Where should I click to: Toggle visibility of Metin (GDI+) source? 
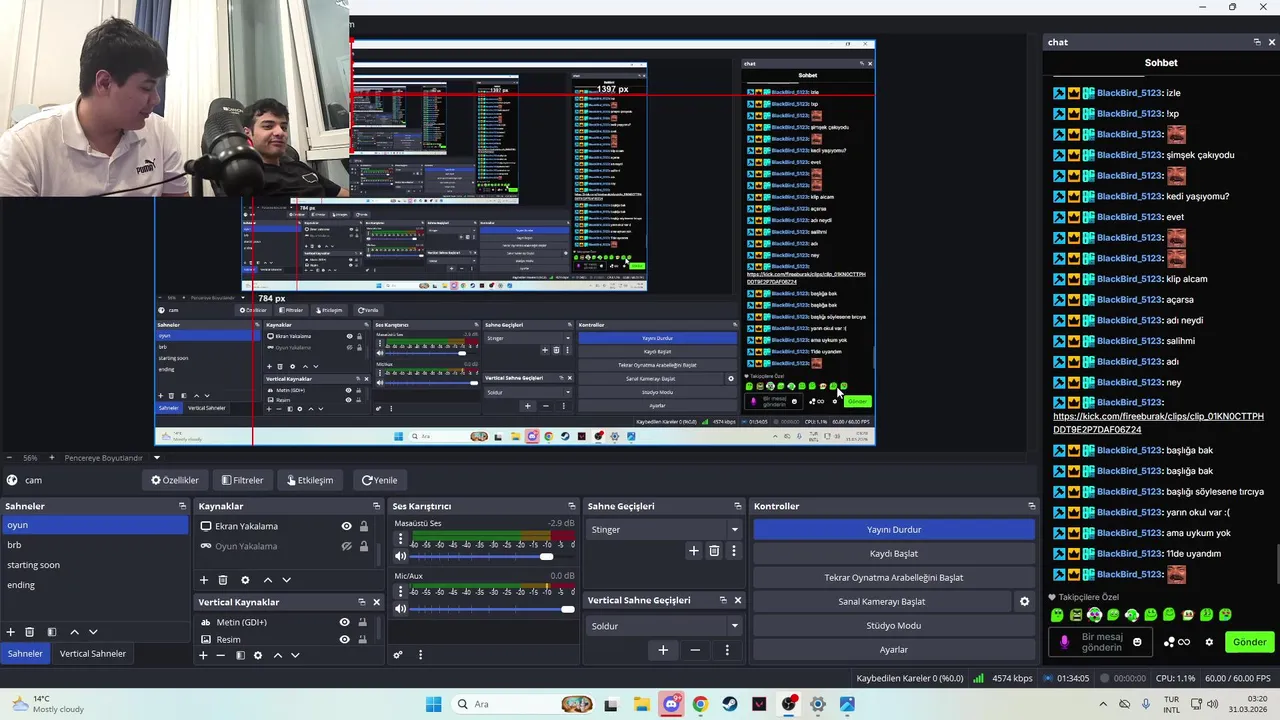pyautogui.click(x=344, y=622)
